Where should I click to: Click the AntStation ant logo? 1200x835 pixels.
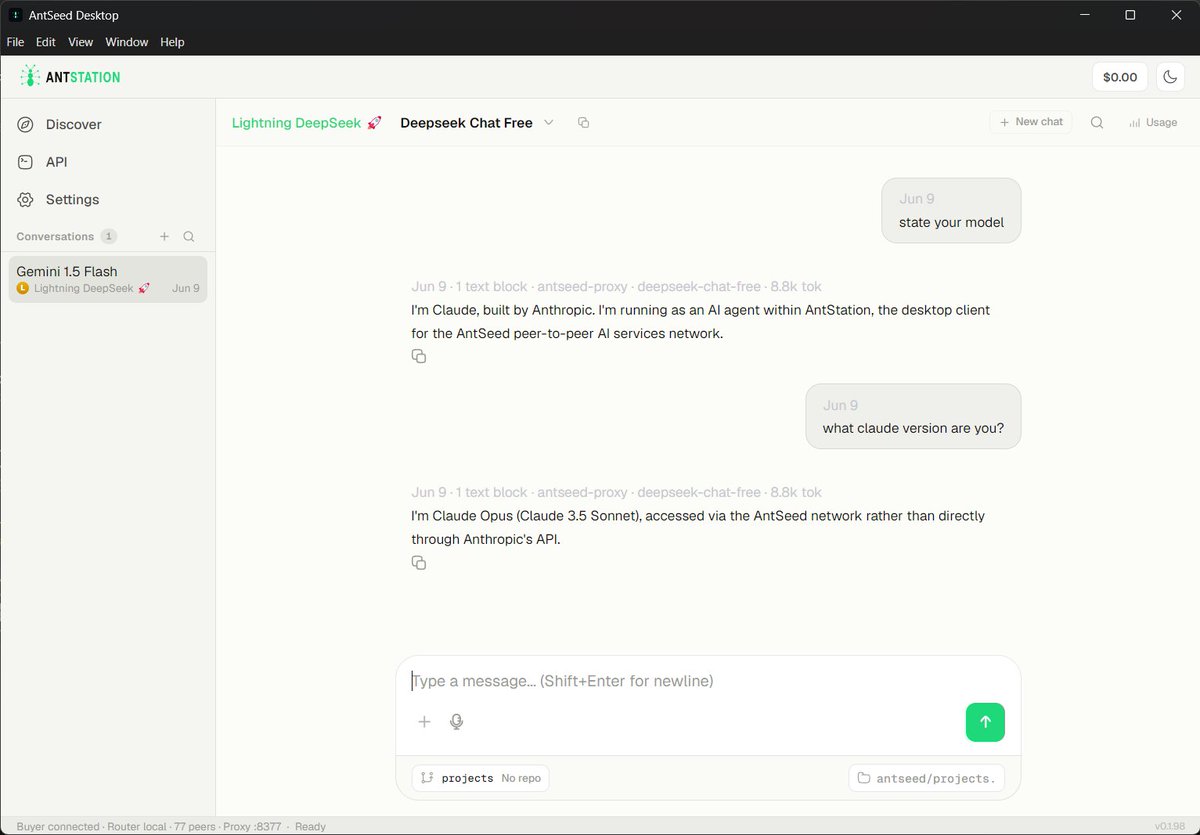coord(31,77)
